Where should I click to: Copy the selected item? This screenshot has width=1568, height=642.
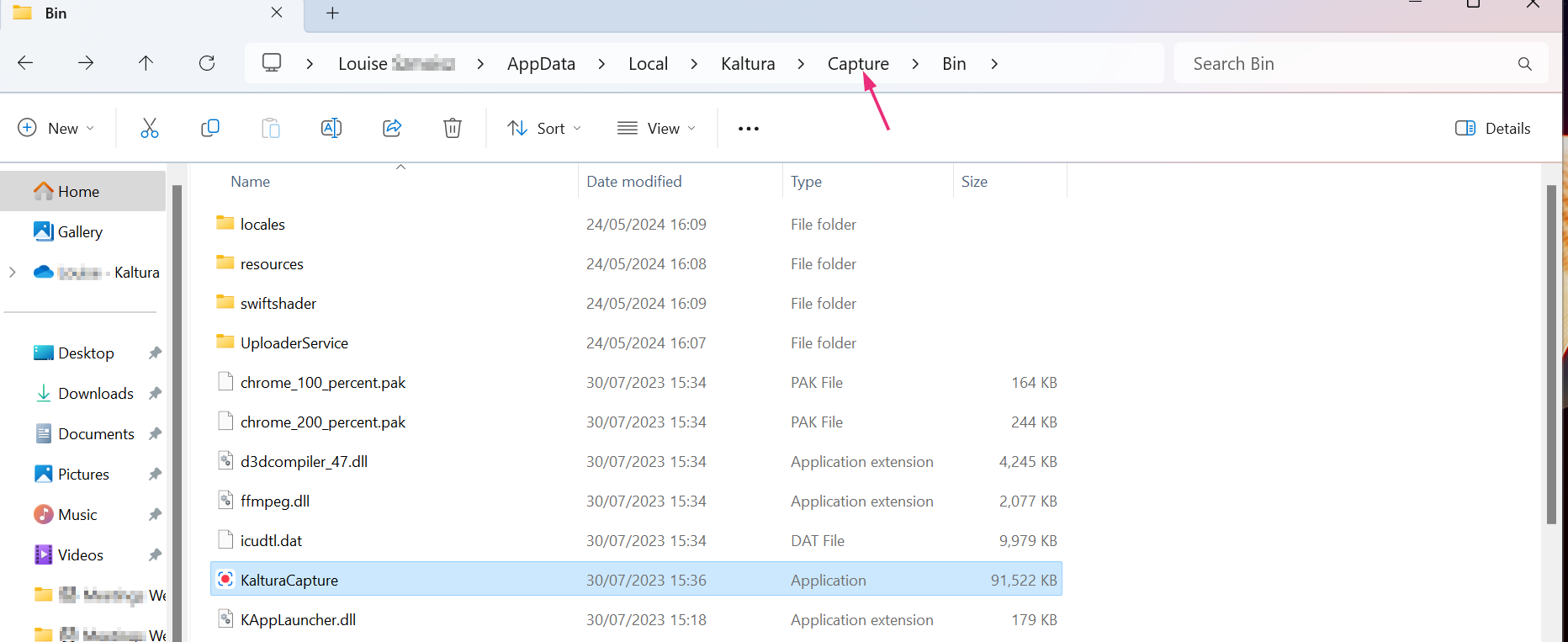tap(210, 128)
